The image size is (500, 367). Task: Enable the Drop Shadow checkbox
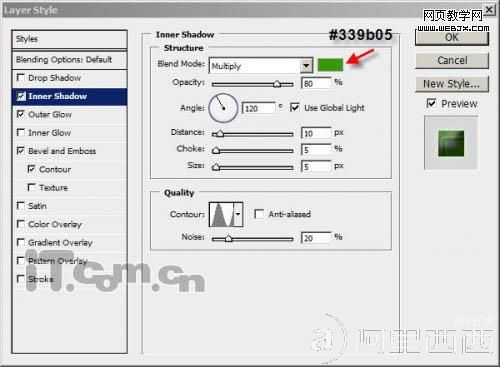pos(21,78)
